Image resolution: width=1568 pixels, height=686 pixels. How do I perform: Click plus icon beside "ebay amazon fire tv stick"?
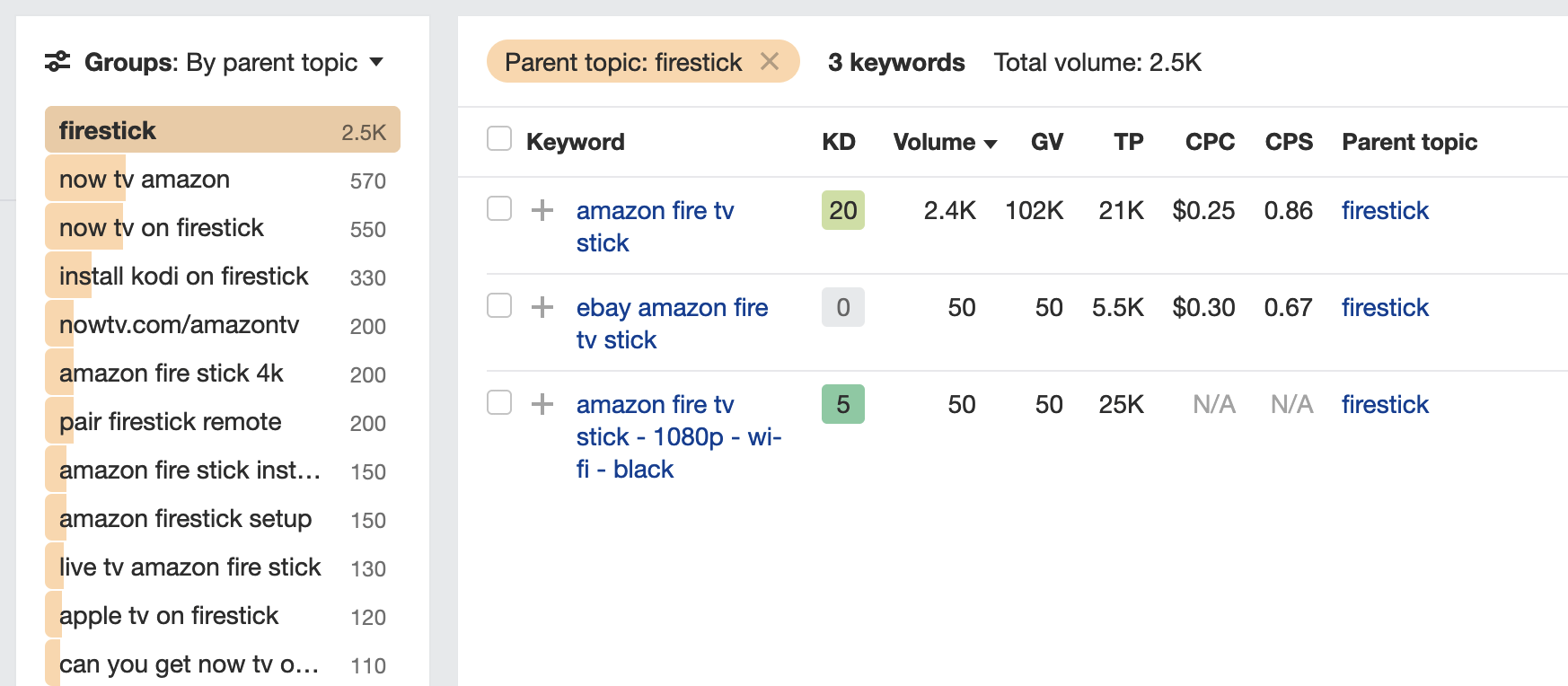(x=542, y=307)
